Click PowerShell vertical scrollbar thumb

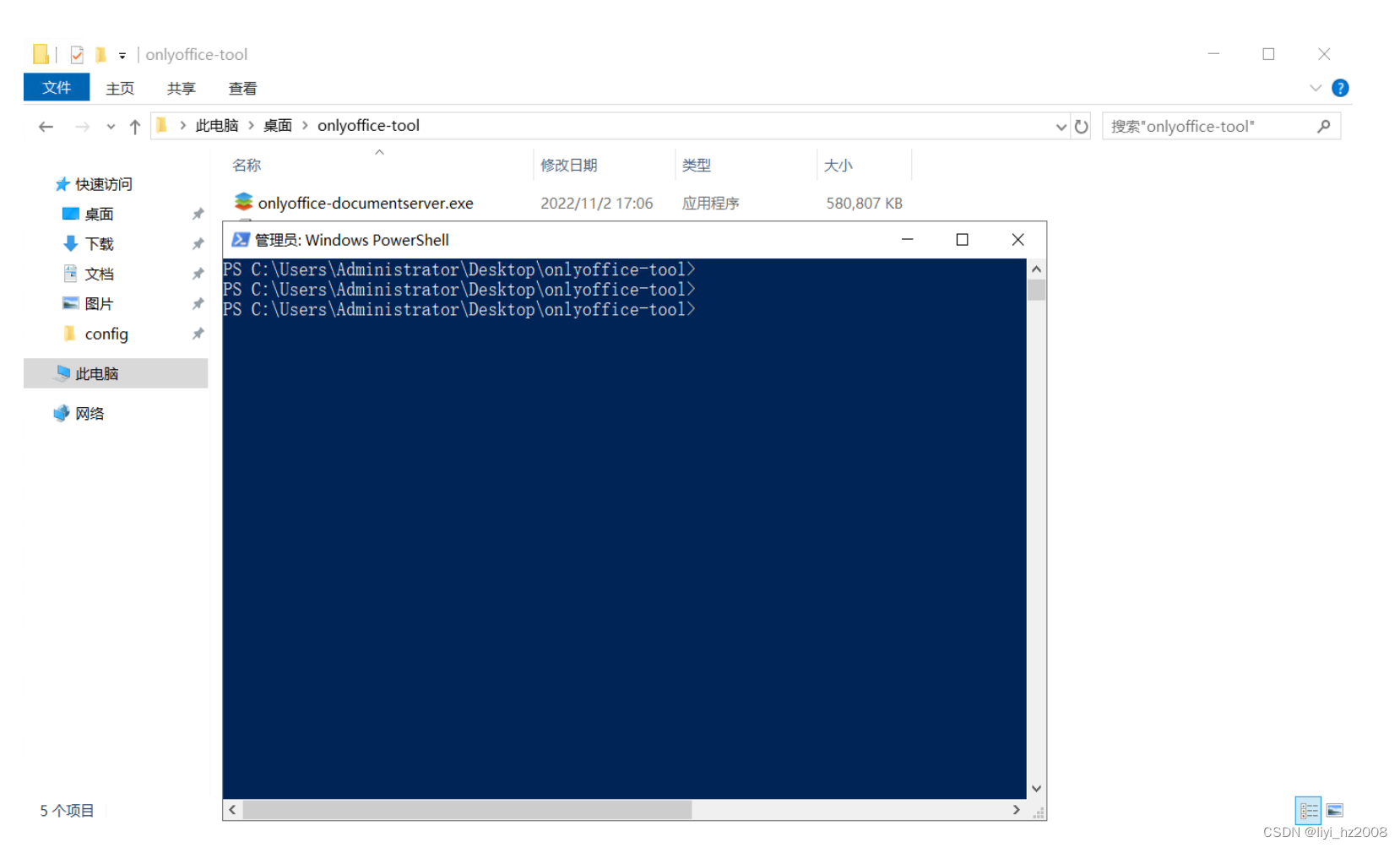point(1037,290)
